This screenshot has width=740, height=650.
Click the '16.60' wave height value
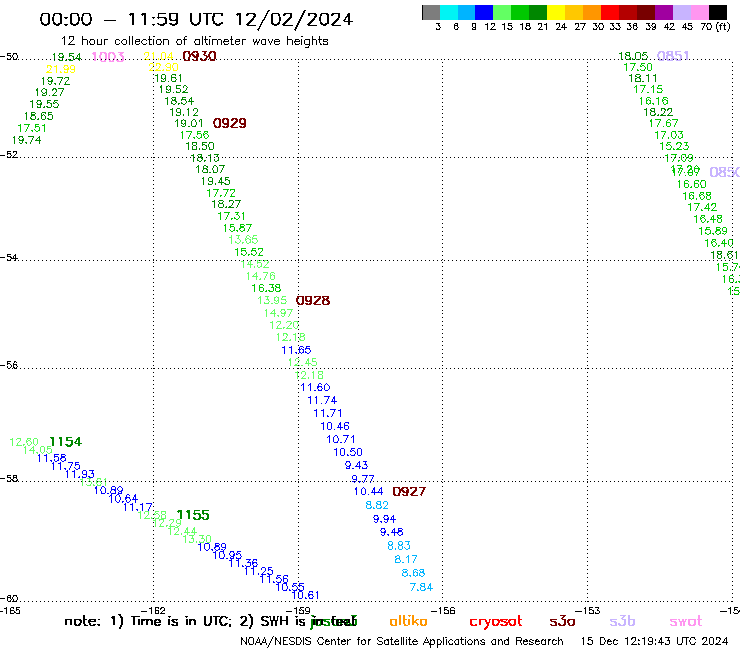[x=692, y=185]
